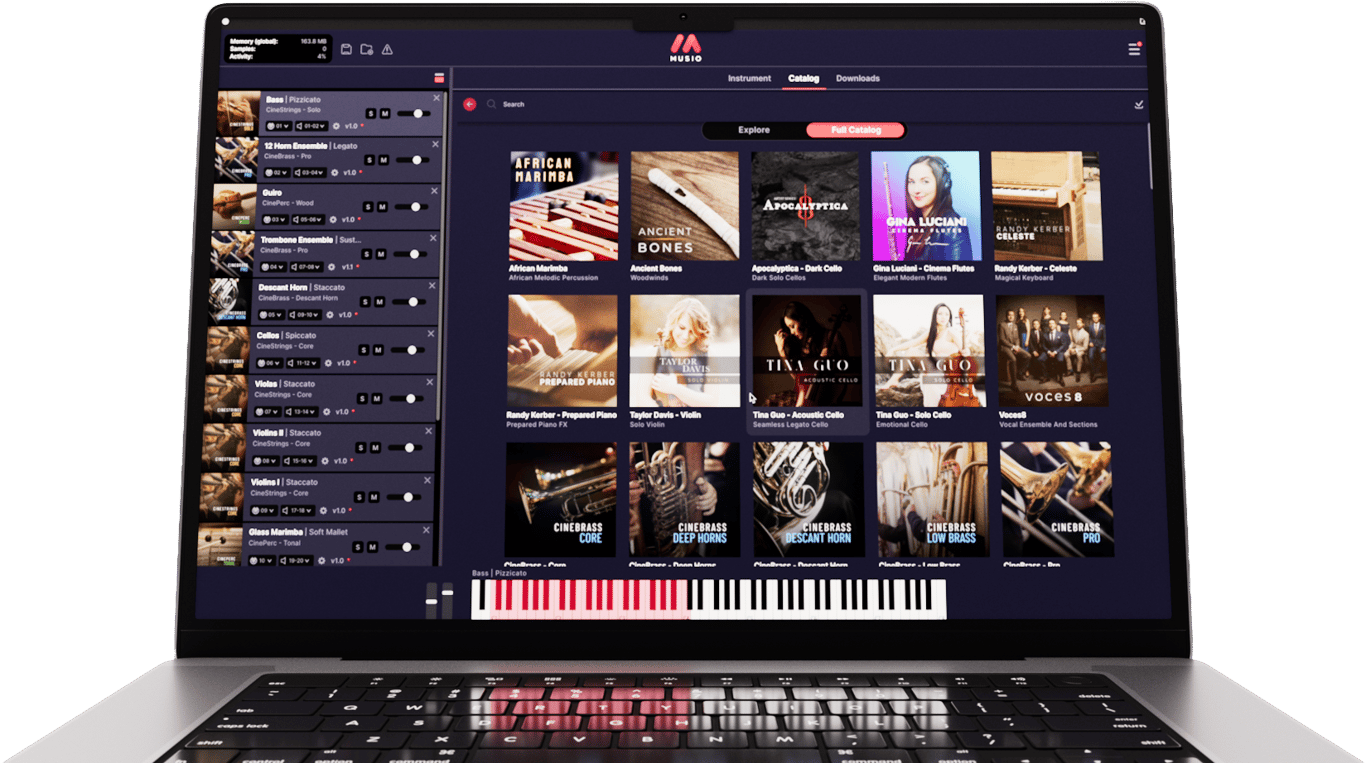The image size is (1366, 763).
Task: Select the Explore view
Action: pyautogui.click(x=754, y=130)
